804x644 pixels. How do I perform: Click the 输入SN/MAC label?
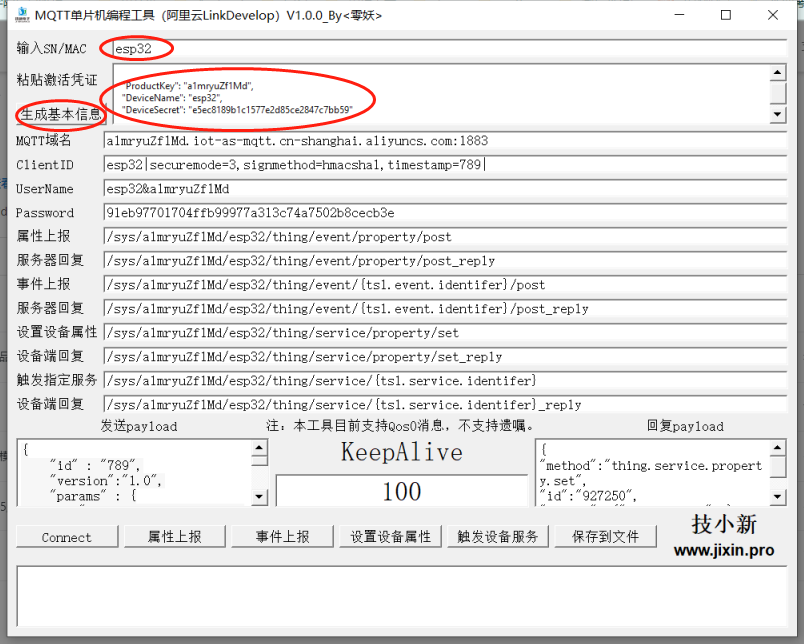[x=51, y=48]
